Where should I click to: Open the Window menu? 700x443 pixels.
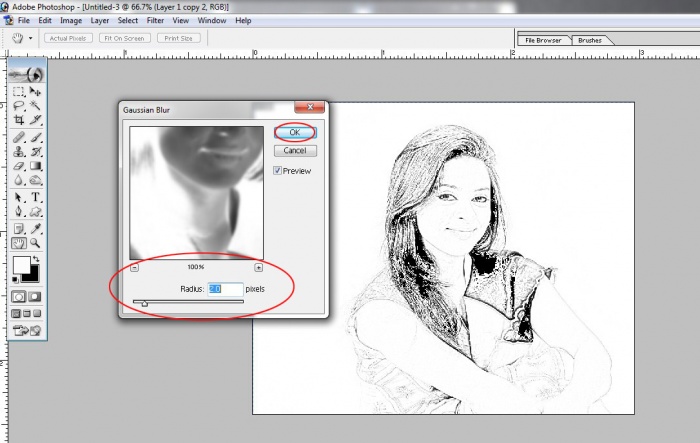pyautogui.click(x=212, y=21)
